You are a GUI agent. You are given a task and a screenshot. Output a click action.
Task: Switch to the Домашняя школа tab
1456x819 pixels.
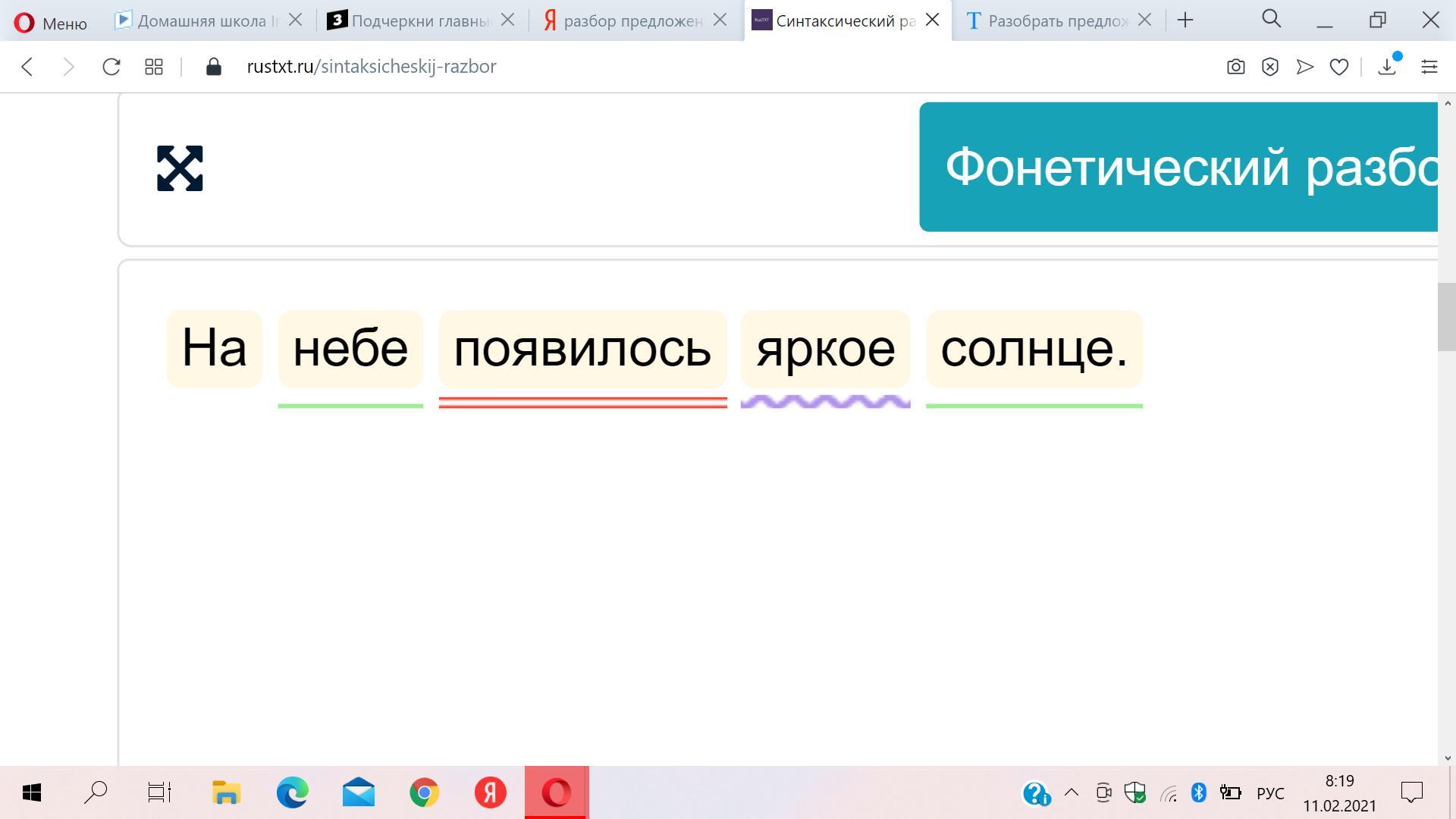click(x=197, y=20)
